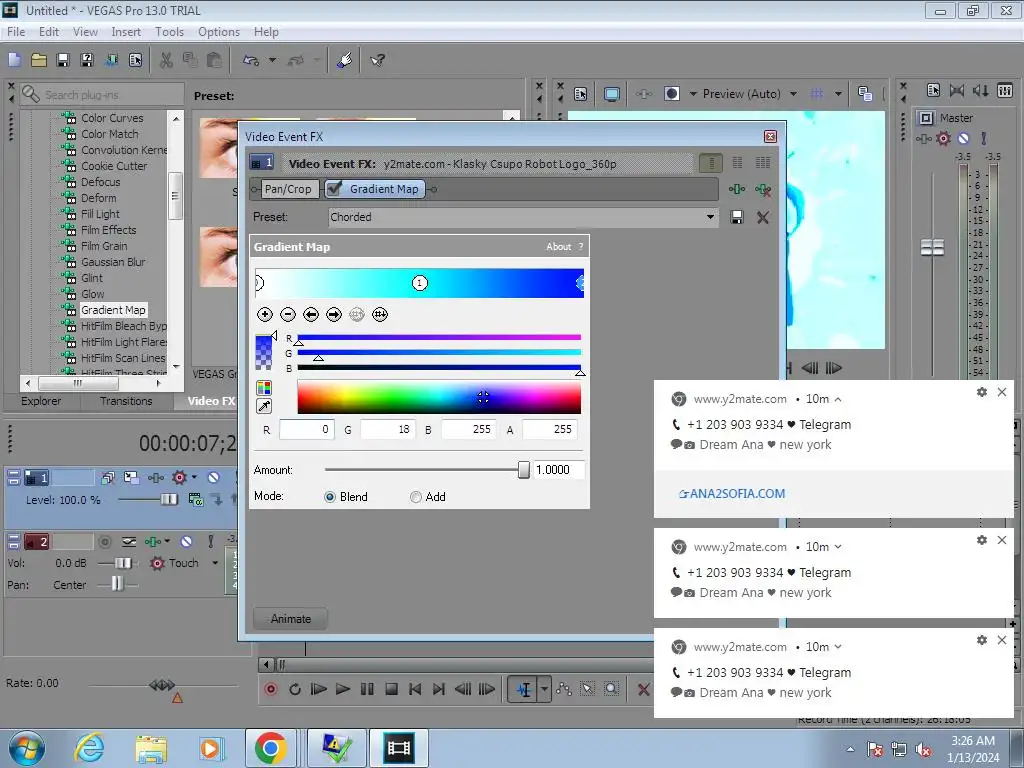
Task: Click the Stop button in transport
Action: 391,689
